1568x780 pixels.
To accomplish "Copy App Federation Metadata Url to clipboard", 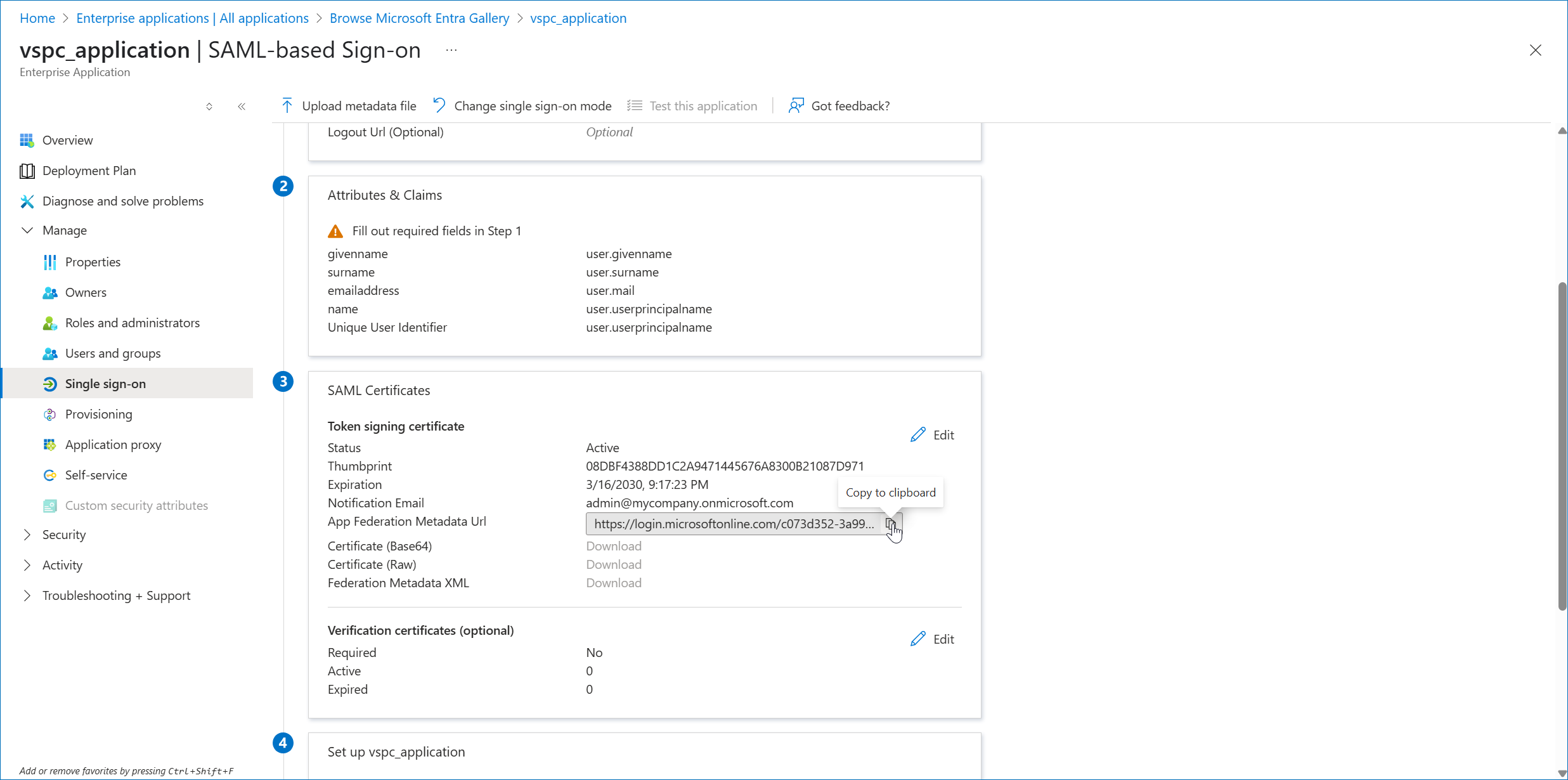I will pyautogui.click(x=891, y=524).
